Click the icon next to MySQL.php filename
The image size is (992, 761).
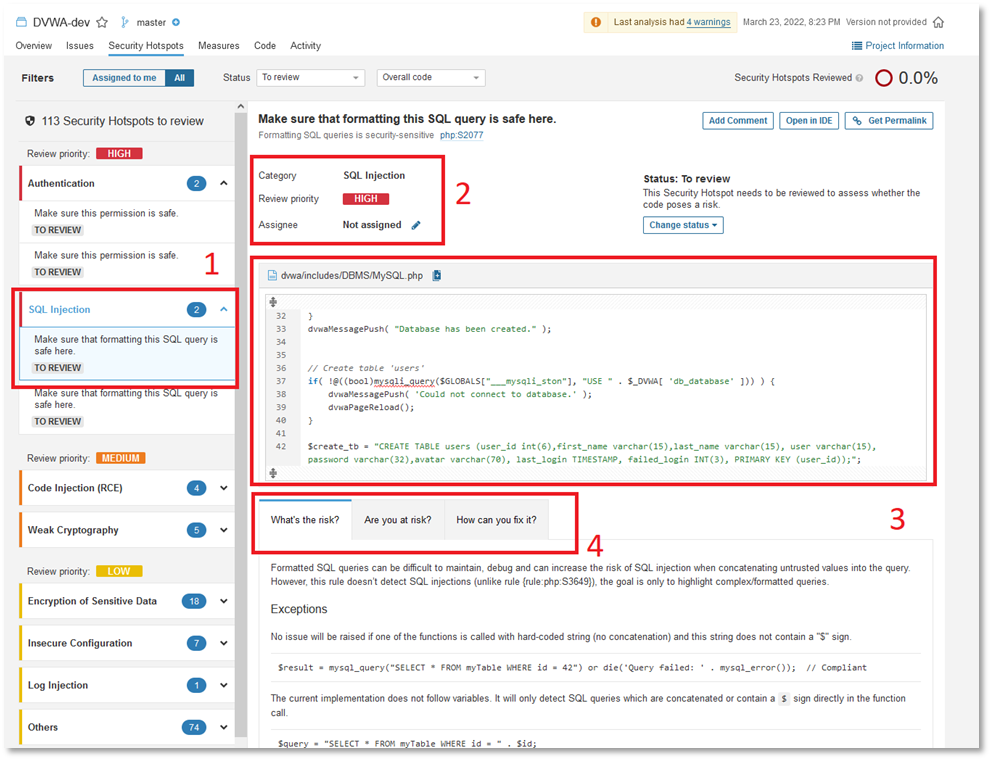point(437,276)
